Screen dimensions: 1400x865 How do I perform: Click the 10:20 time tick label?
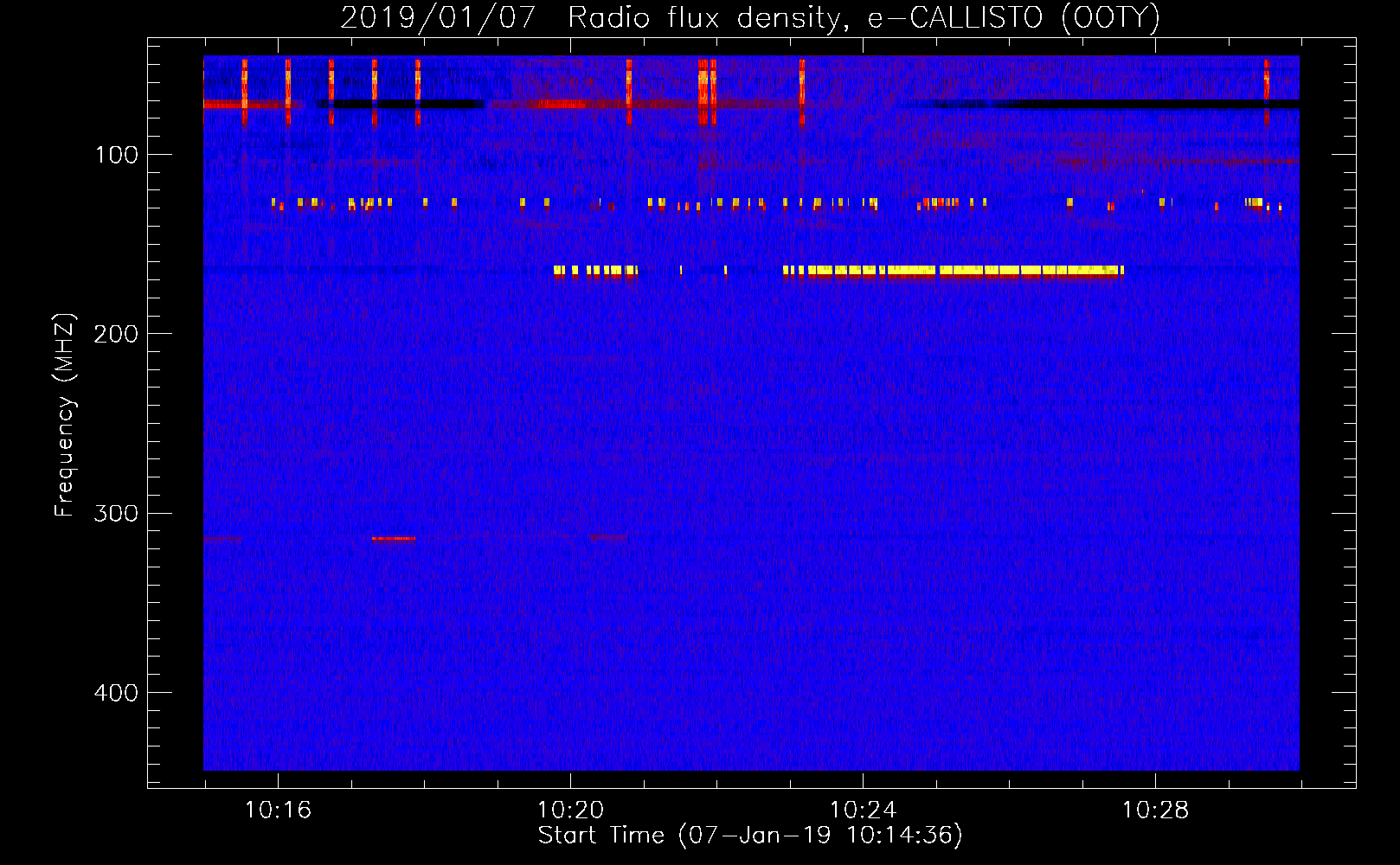coord(570,811)
